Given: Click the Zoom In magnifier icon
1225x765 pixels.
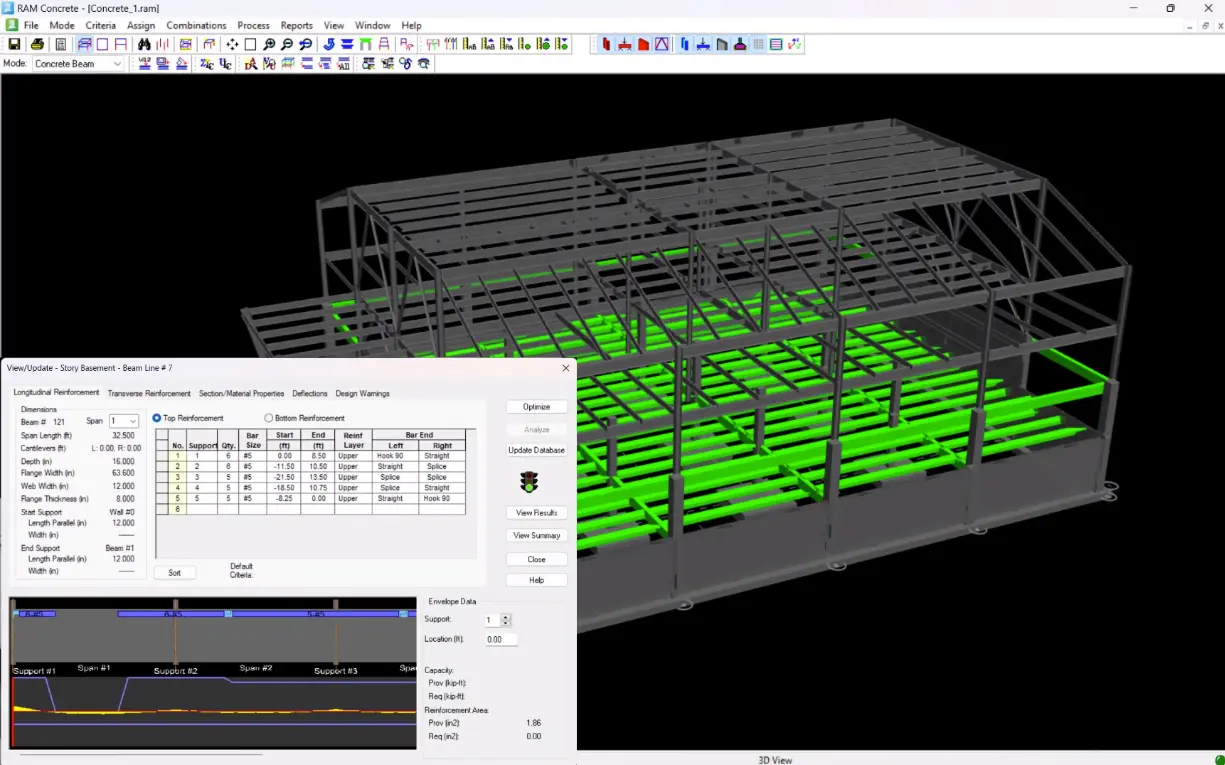Looking at the screenshot, I should (269, 44).
